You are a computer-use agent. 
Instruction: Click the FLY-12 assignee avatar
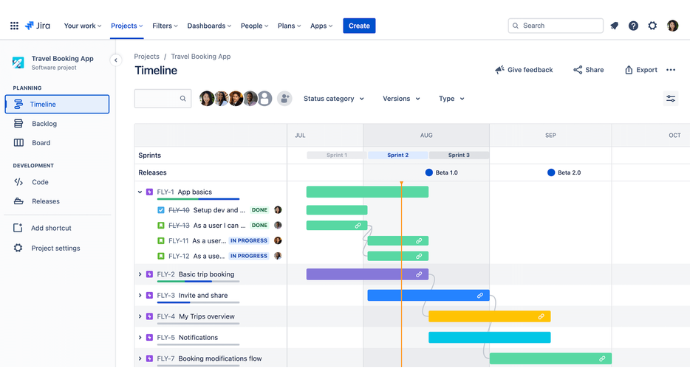point(278,256)
